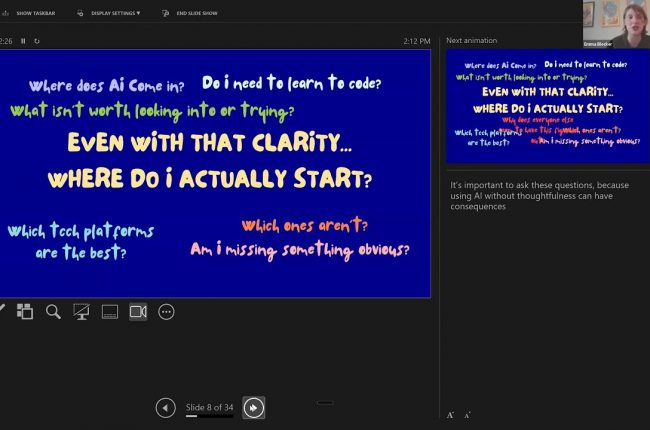Open the See All Slides grid view
Image resolution: width=650 pixels, height=430 pixels.
pos(25,312)
